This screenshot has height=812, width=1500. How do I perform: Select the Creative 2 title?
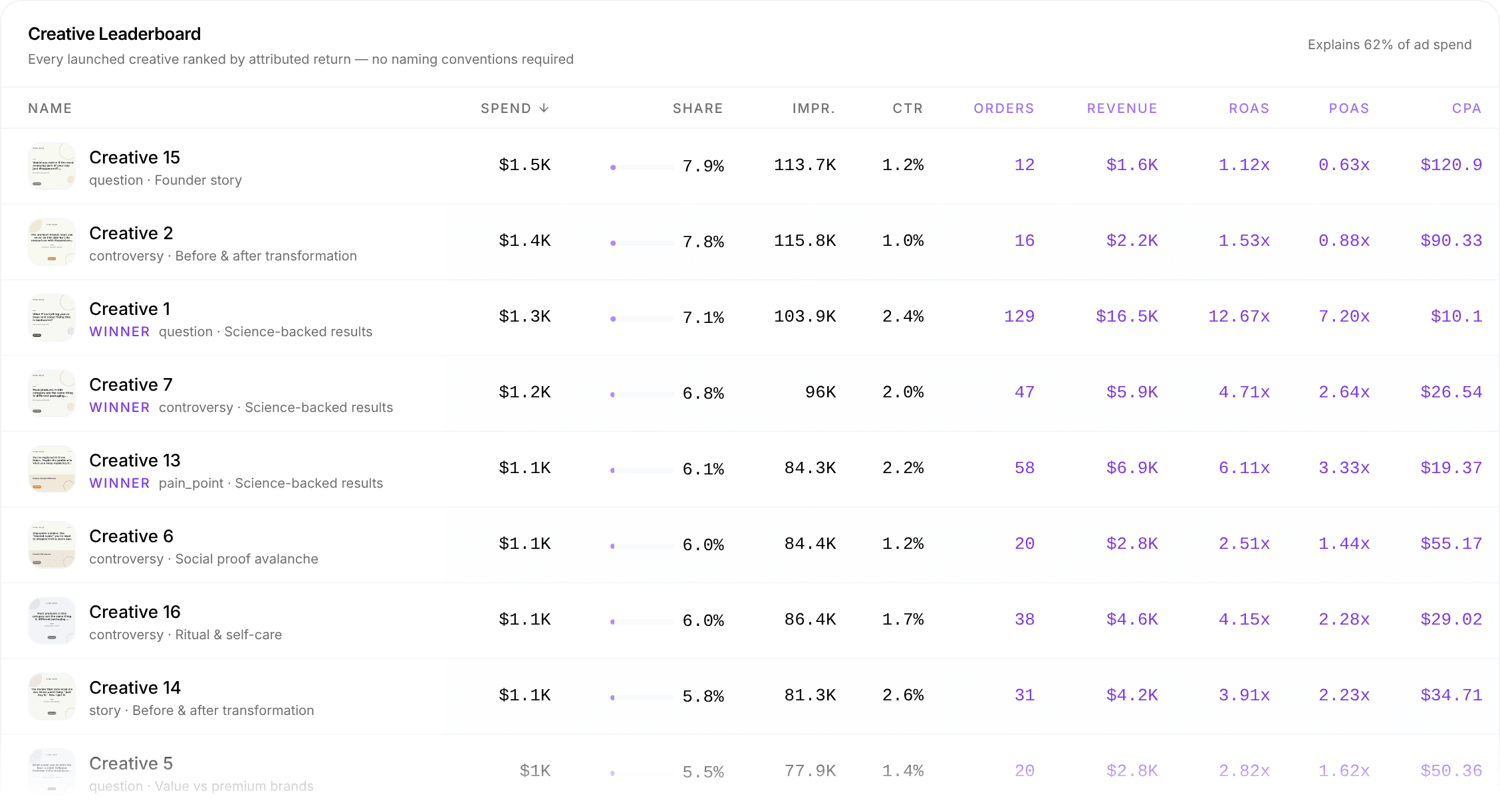pyautogui.click(x=131, y=233)
